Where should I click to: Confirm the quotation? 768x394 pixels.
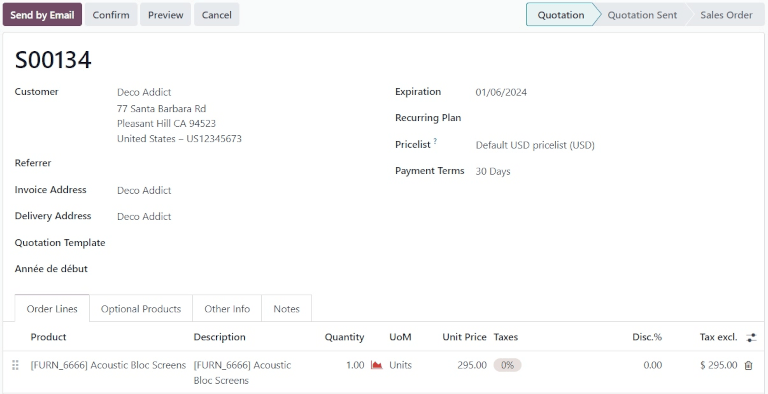pyautogui.click(x=111, y=15)
